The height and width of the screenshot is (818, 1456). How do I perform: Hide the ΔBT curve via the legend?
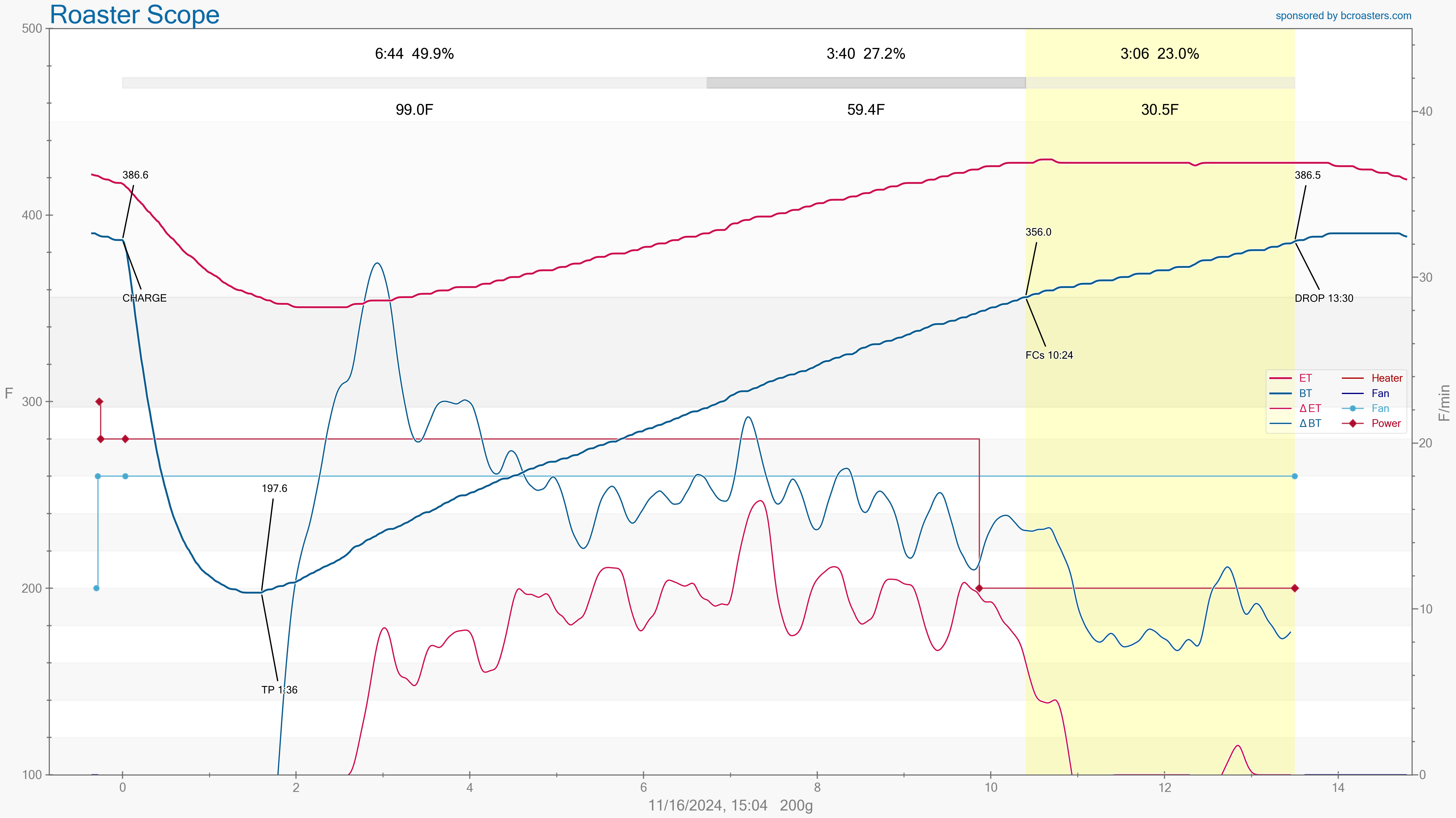click(1310, 423)
